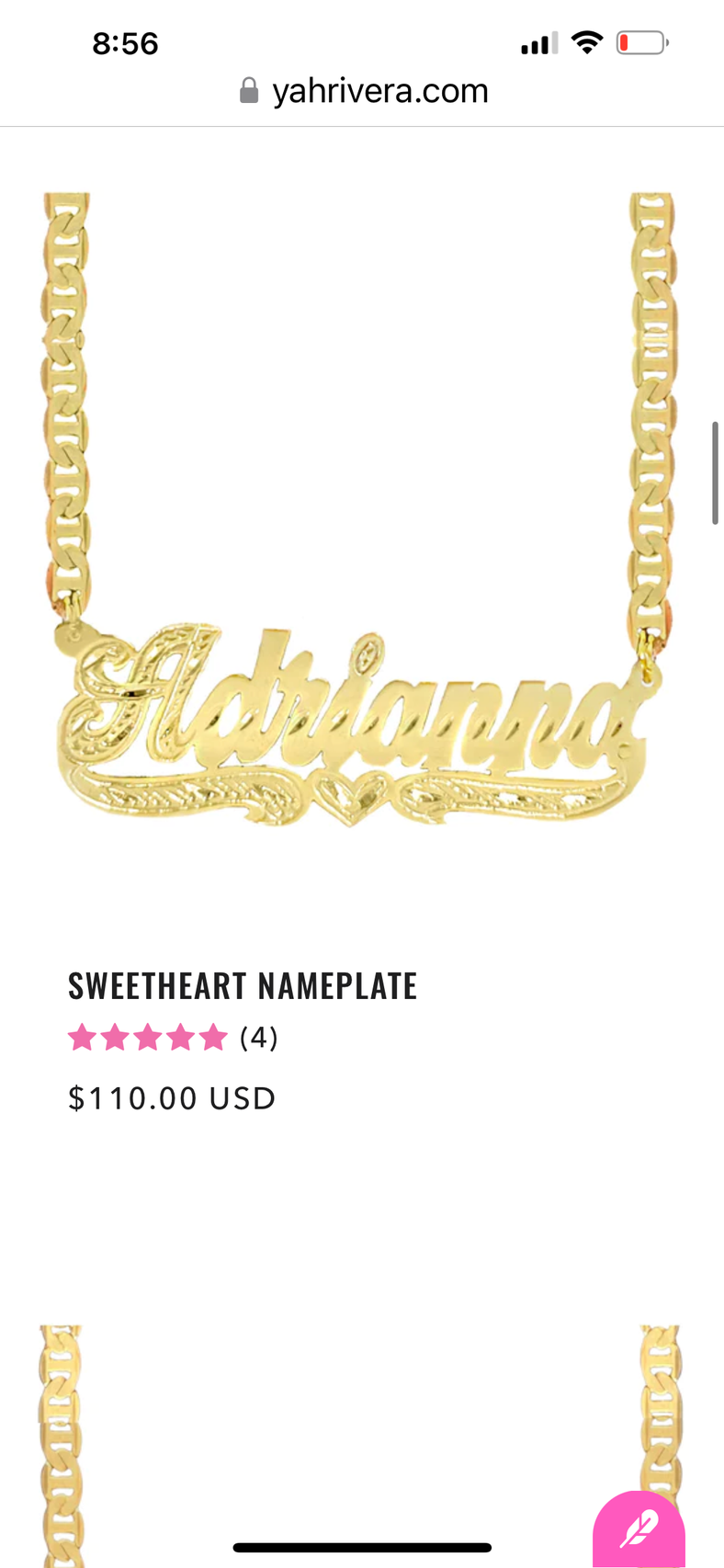The height and width of the screenshot is (1568, 724).
Task: Tap the yahrivera.com address text
Action: (380, 90)
